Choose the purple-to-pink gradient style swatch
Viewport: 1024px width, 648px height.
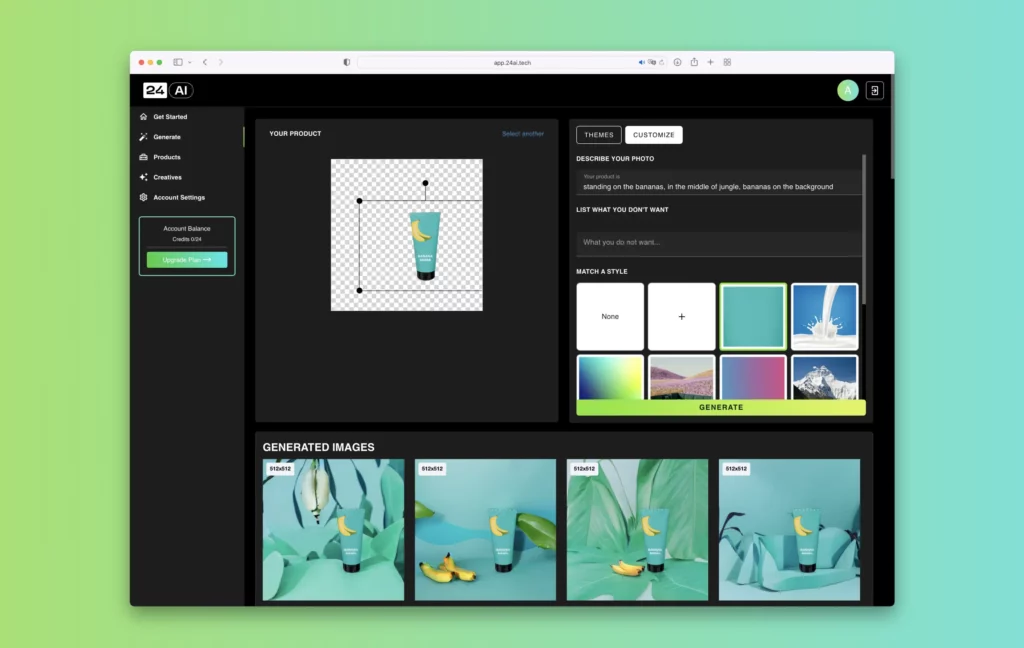point(753,377)
